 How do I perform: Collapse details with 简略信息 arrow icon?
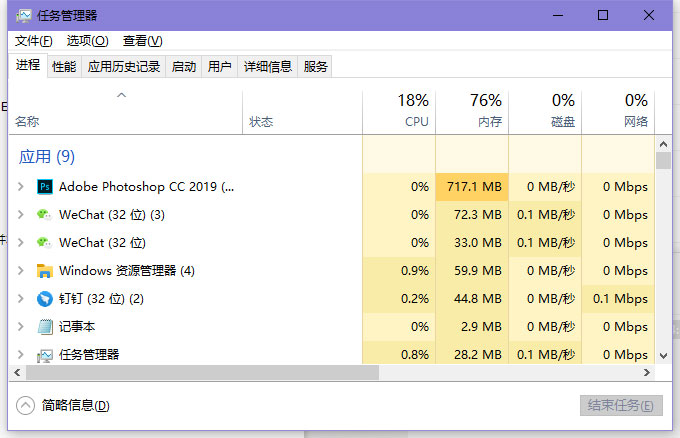point(26,405)
